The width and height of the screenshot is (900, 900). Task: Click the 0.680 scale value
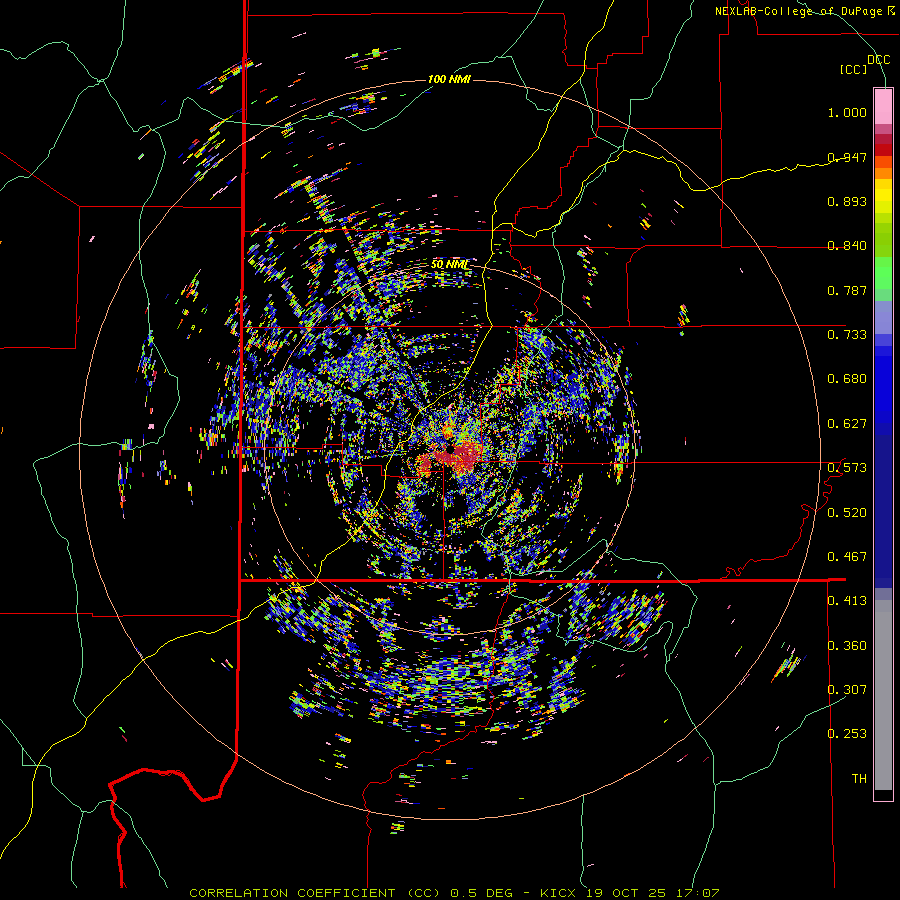847,379
